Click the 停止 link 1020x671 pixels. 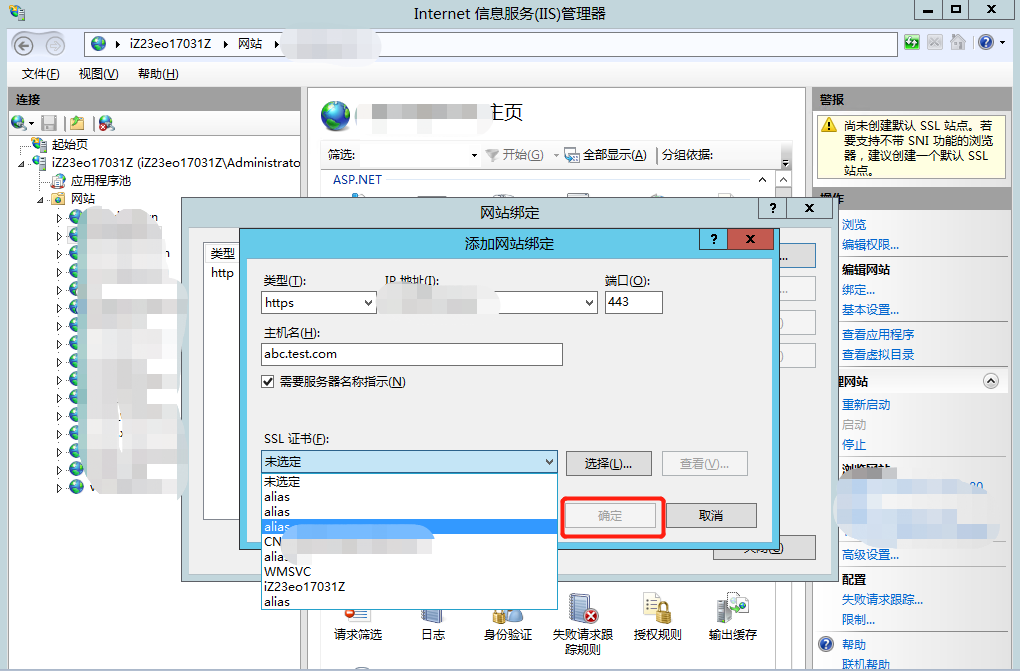coord(854,445)
